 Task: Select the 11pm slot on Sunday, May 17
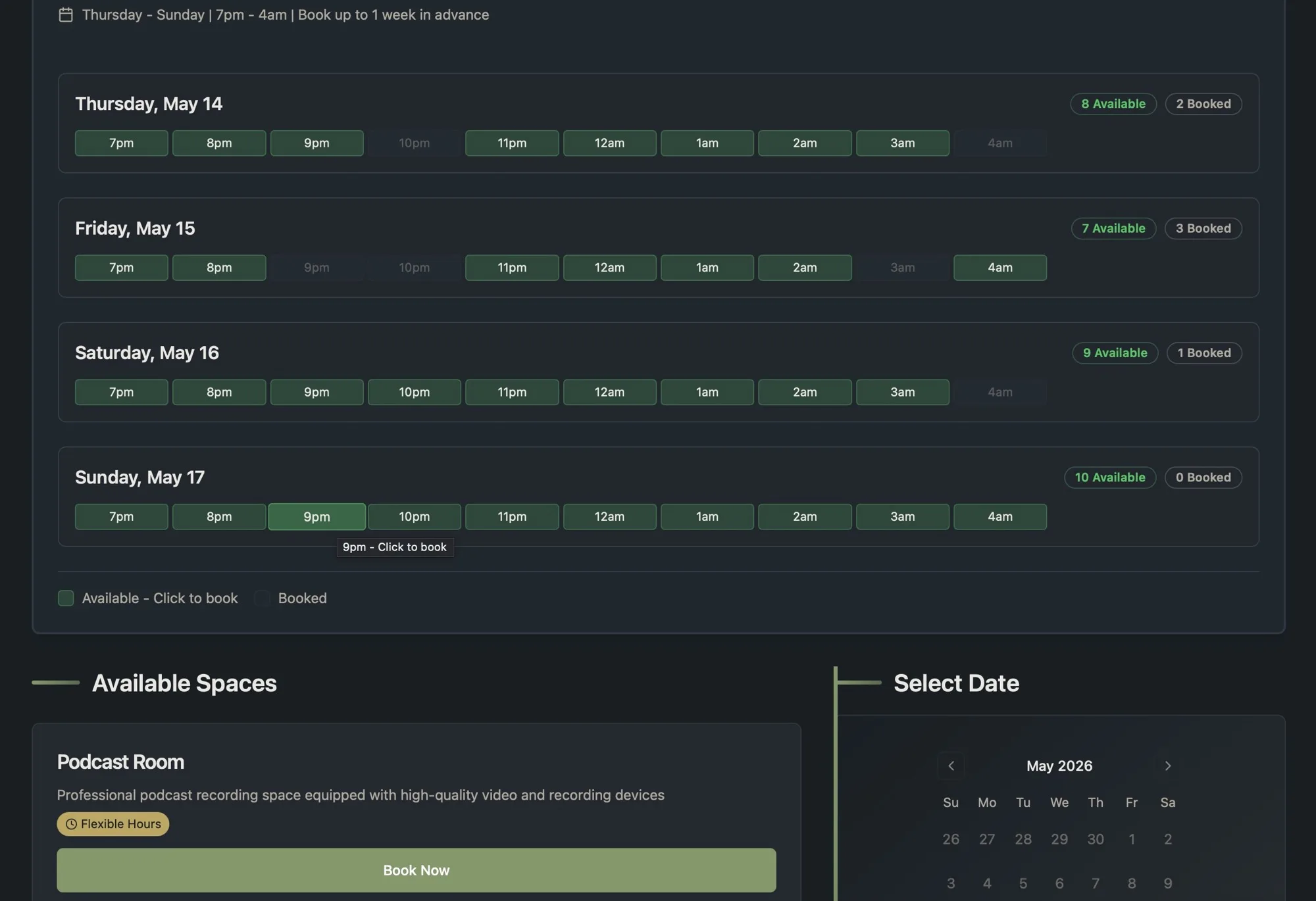[x=512, y=517]
